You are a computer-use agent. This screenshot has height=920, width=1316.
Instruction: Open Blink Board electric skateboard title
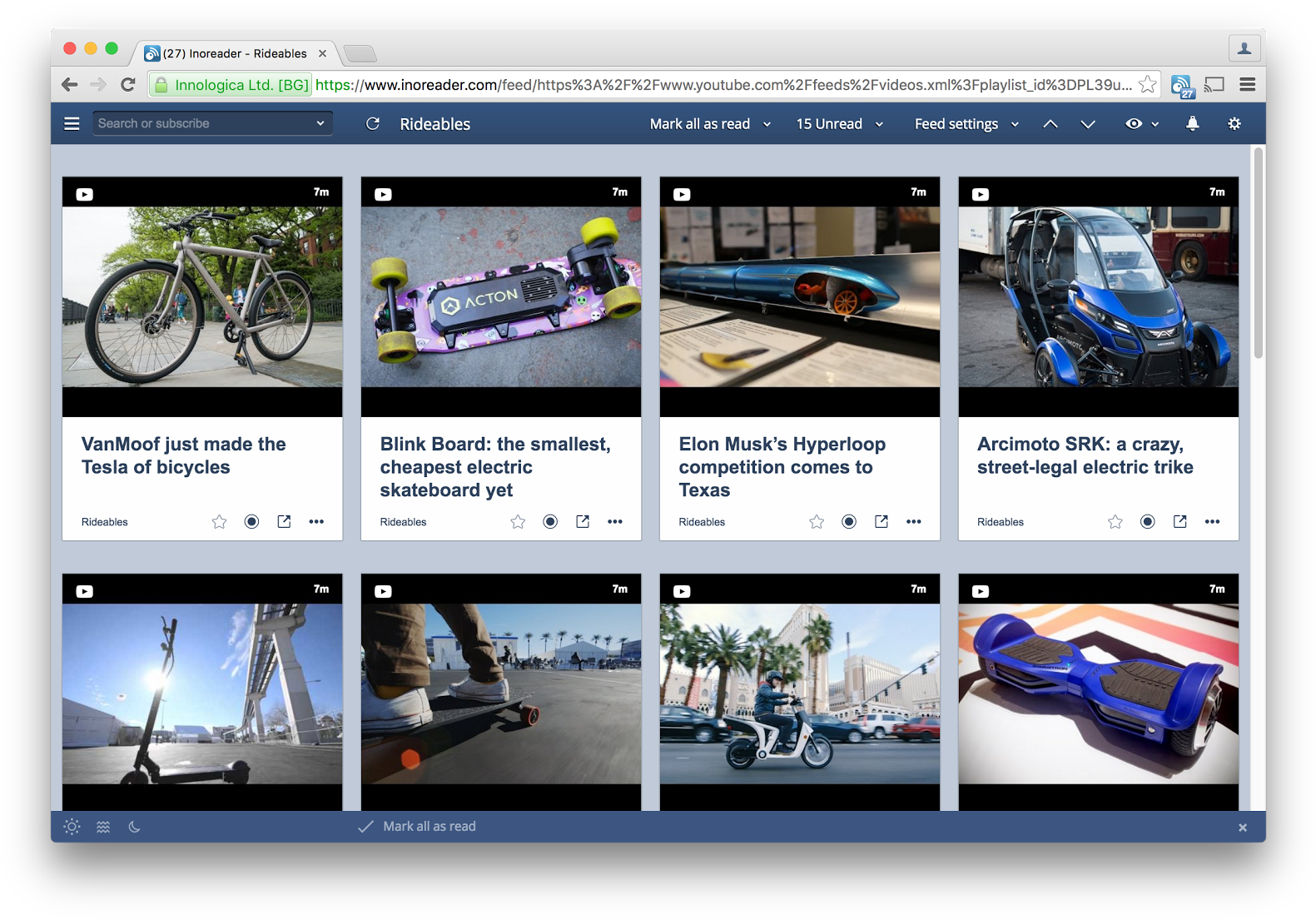pos(495,467)
